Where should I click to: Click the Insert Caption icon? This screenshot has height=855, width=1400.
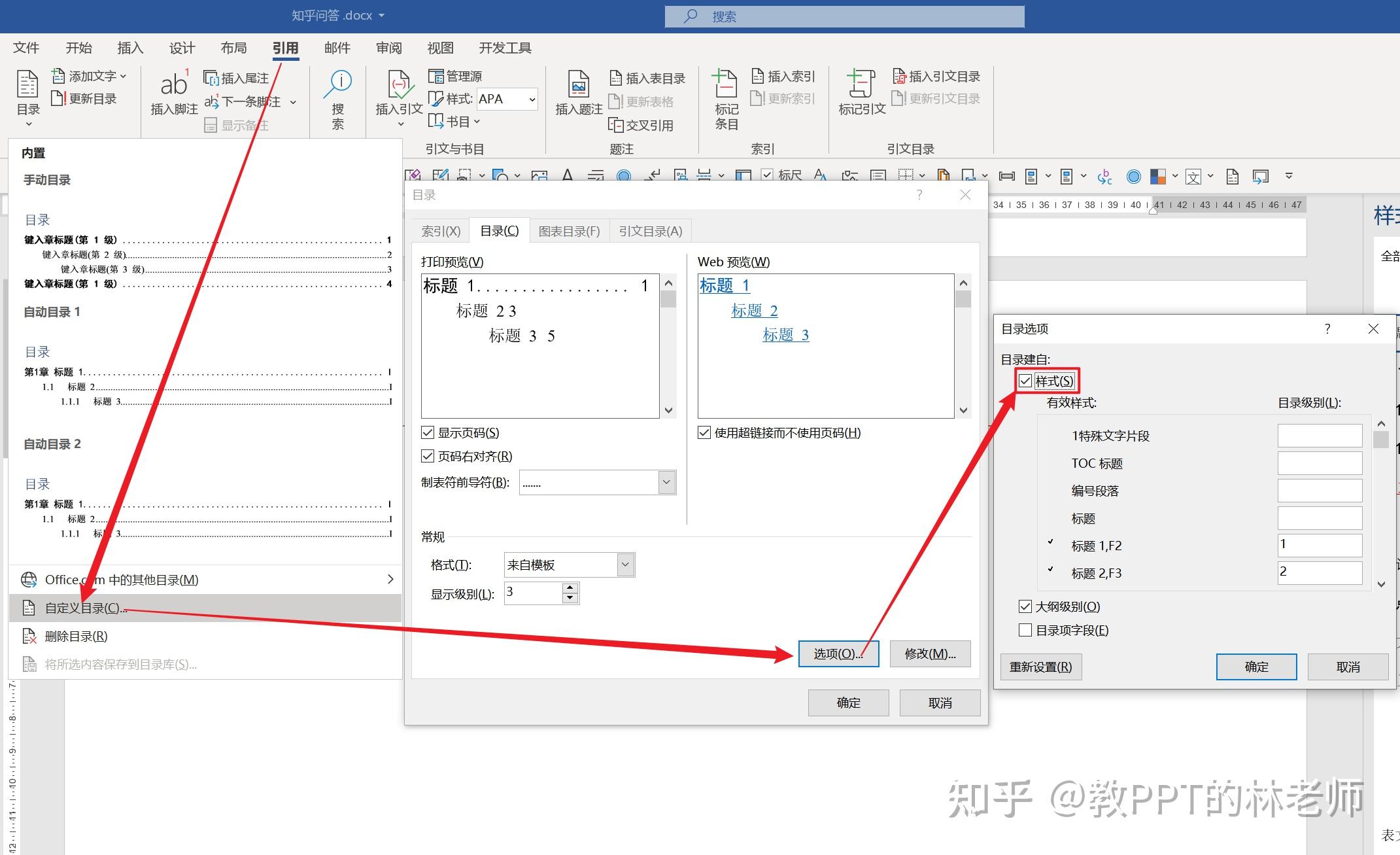pyautogui.click(x=578, y=85)
